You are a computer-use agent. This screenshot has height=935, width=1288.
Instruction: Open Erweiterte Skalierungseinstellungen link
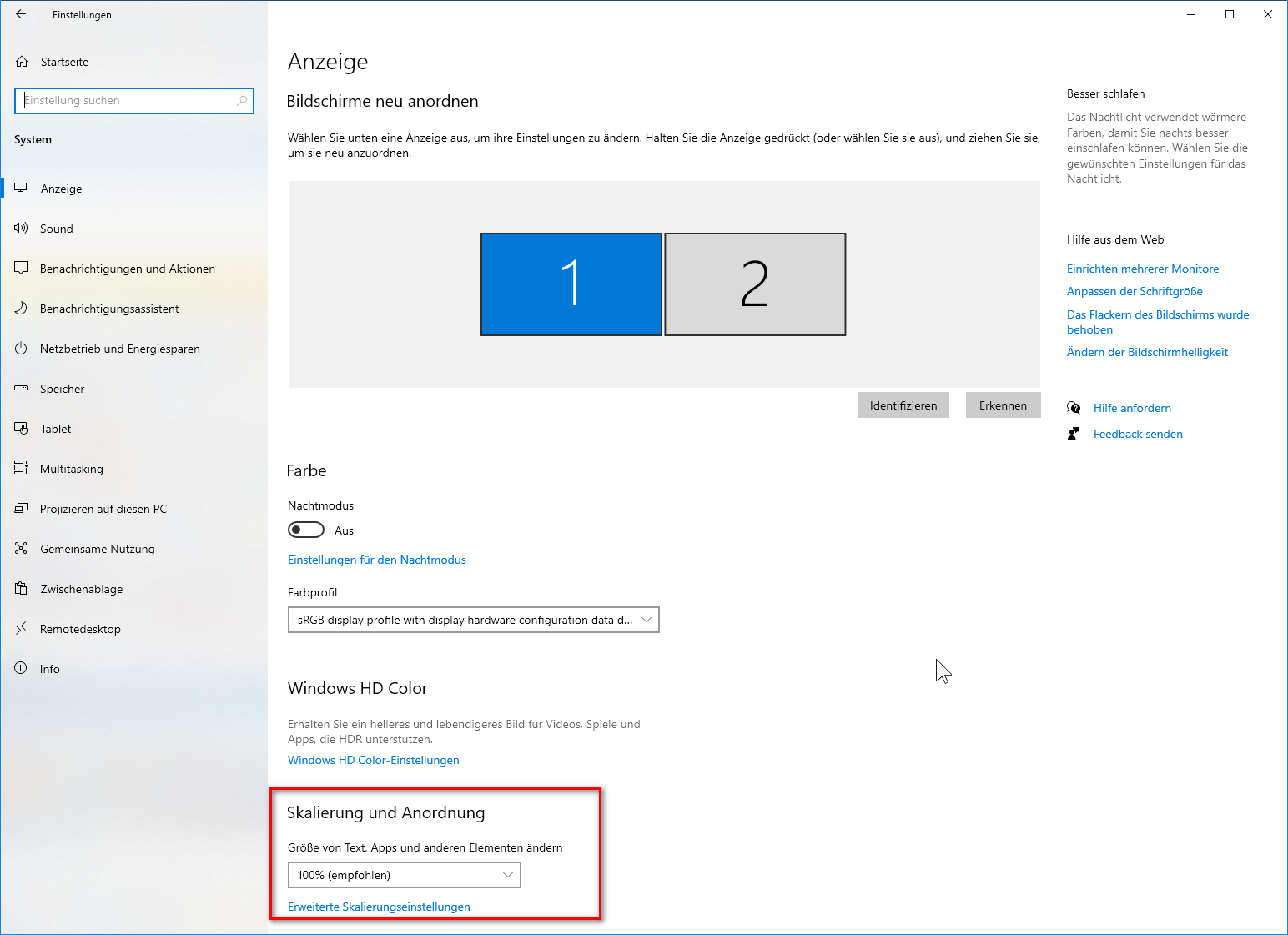tap(379, 907)
